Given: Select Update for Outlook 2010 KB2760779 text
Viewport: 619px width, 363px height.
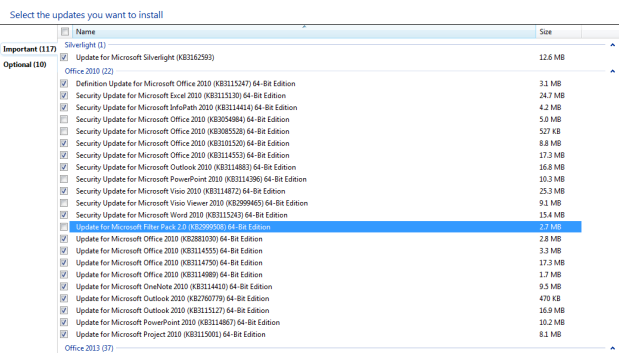Looking at the screenshot, I should [x=173, y=298].
